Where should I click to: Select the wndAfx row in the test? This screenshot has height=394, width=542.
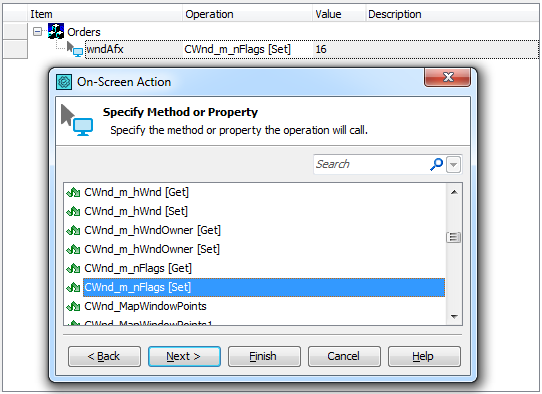[311, 49]
